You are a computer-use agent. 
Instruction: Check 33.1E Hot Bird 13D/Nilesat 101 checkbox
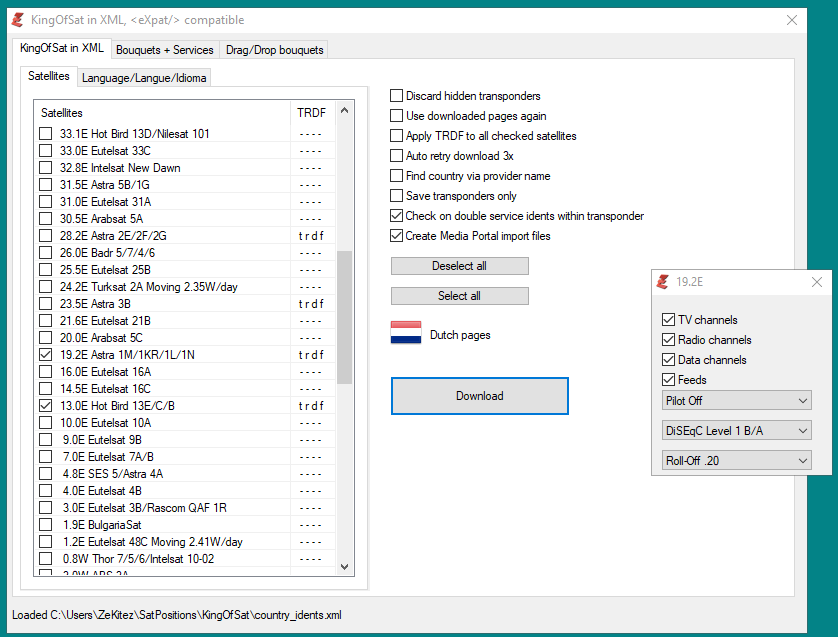click(x=45, y=134)
